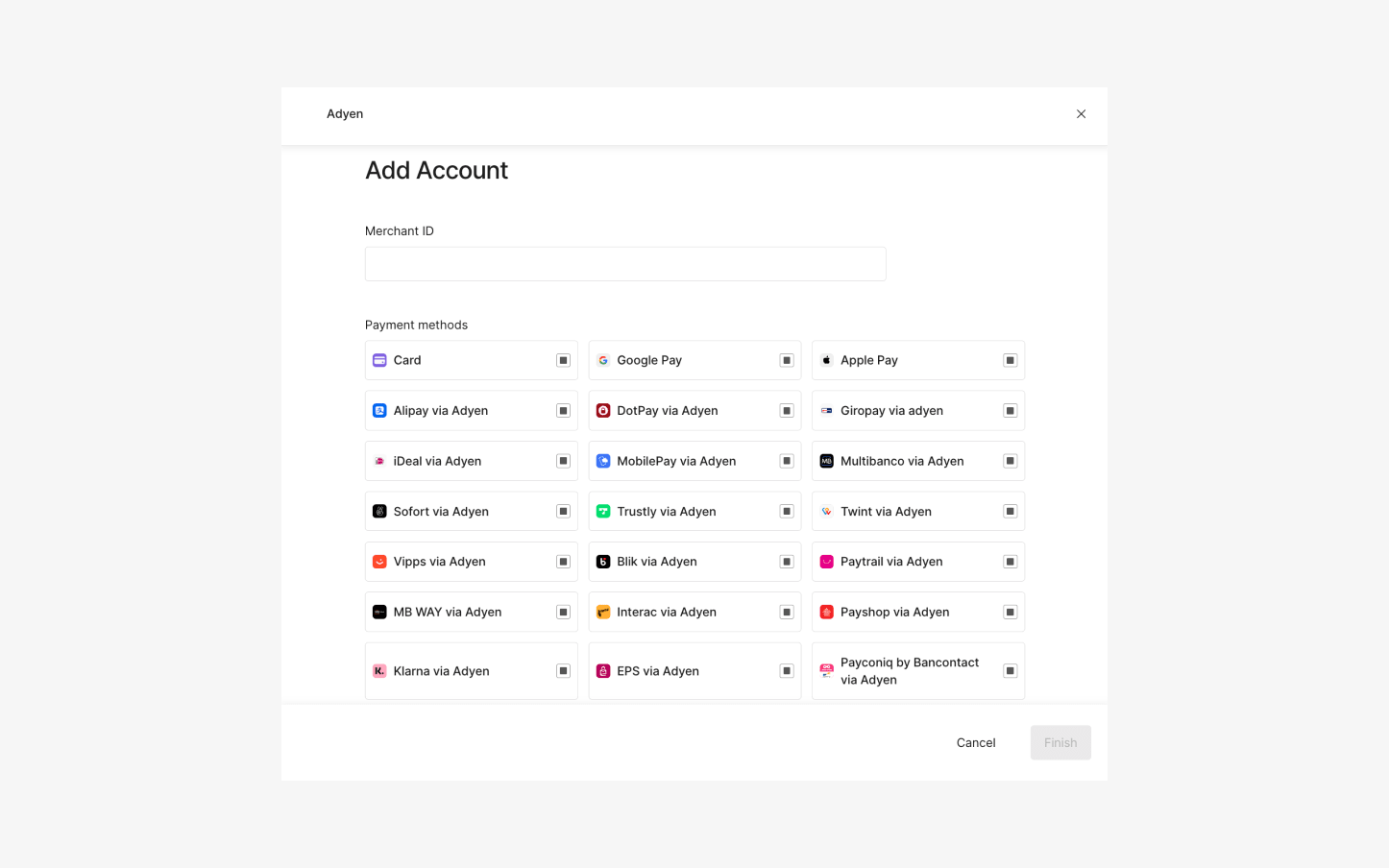Viewport: 1389px width, 868px height.
Task: Click the iDeal via Adyen icon
Action: tap(379, 461)
